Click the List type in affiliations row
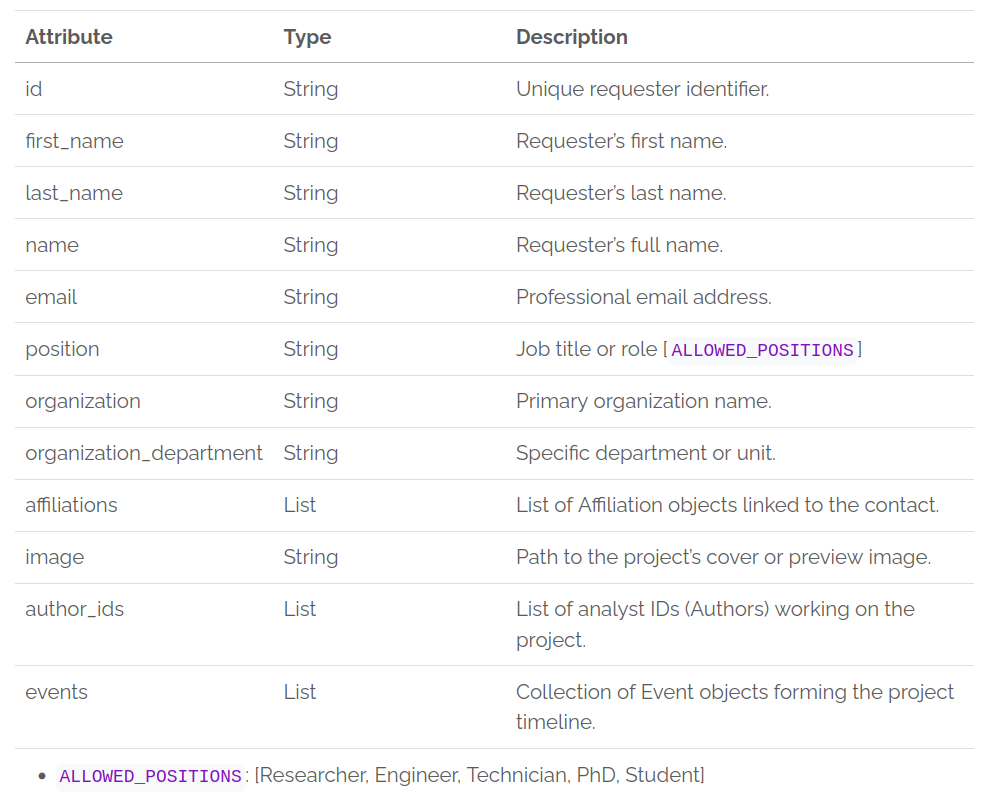 point(300,505)
